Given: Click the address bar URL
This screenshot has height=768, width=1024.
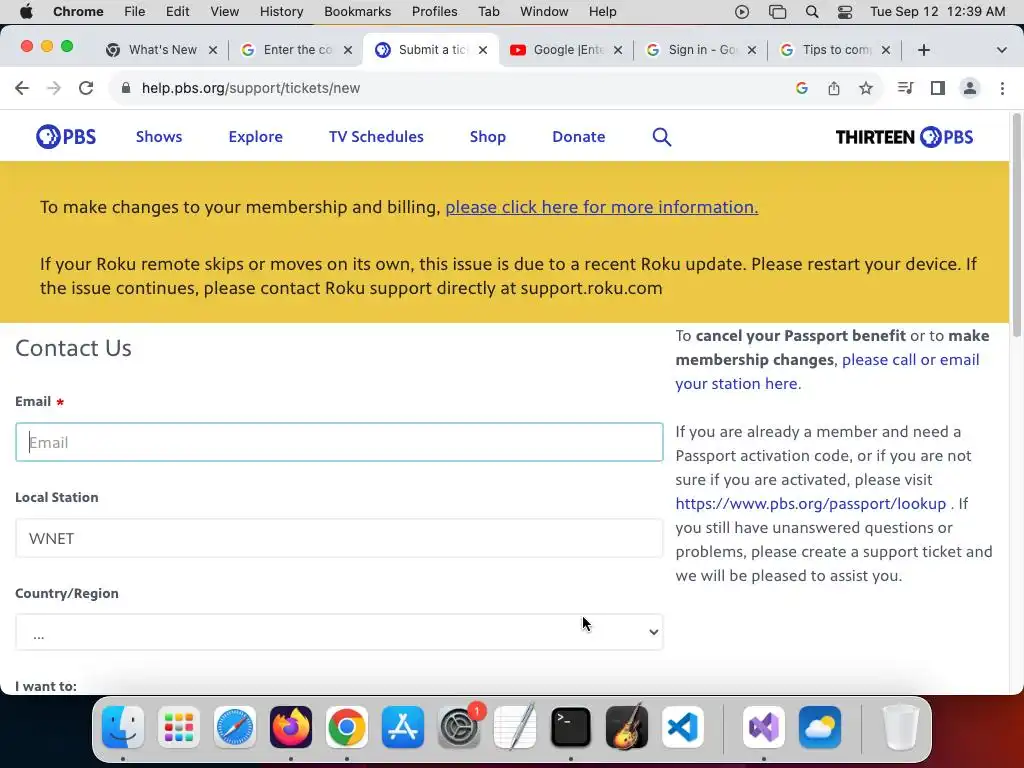Looking at the screenshot, I should click(251, 88).
